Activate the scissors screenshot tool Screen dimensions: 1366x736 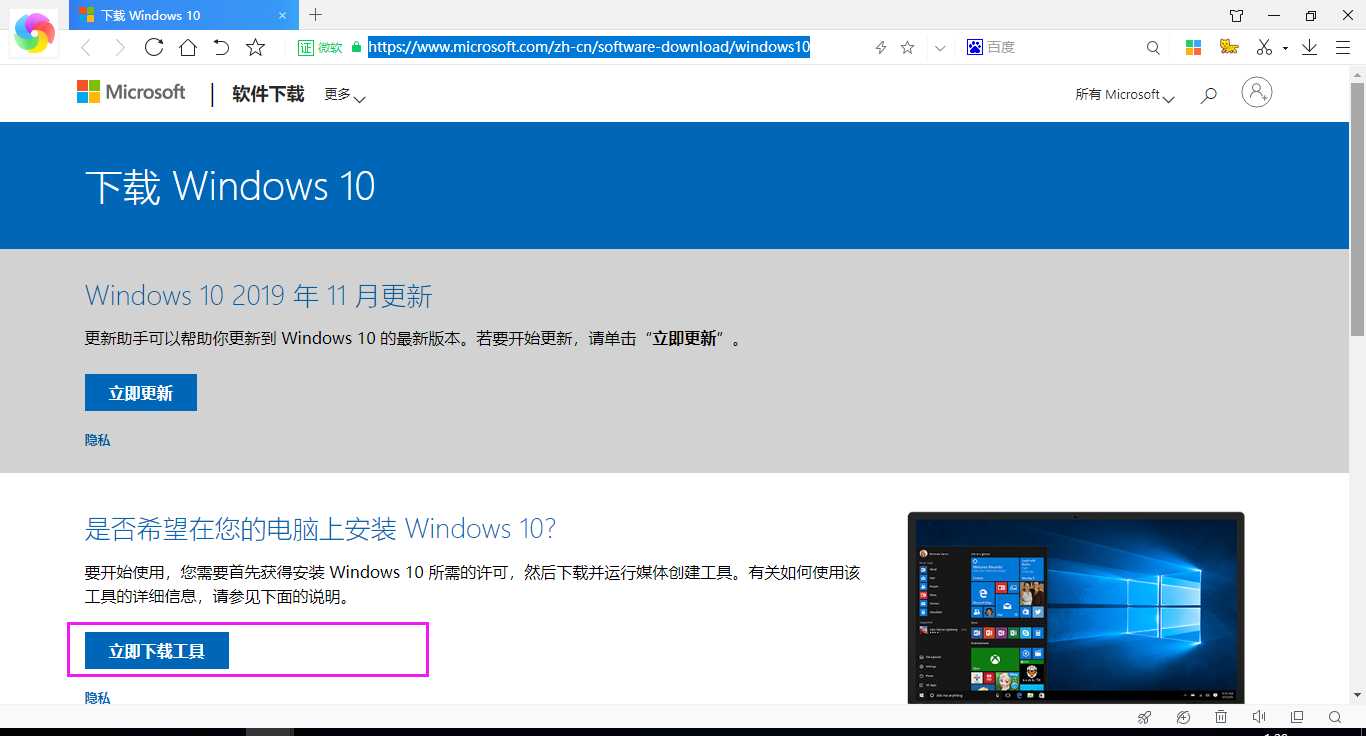click(x=1264, y=47)
